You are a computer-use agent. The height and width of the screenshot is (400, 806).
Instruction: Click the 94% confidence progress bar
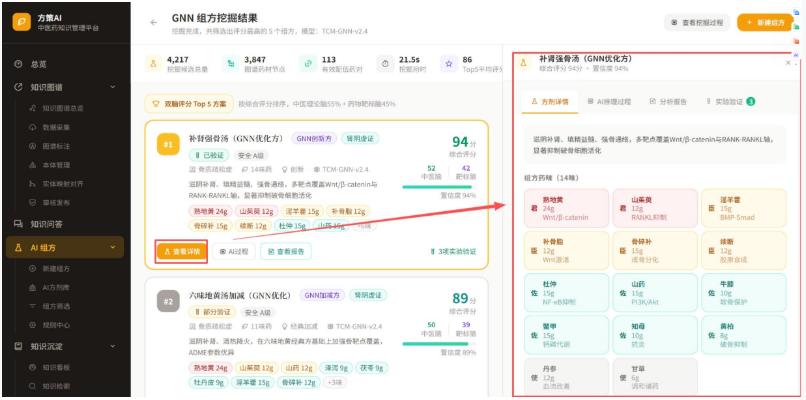point(439,187)
